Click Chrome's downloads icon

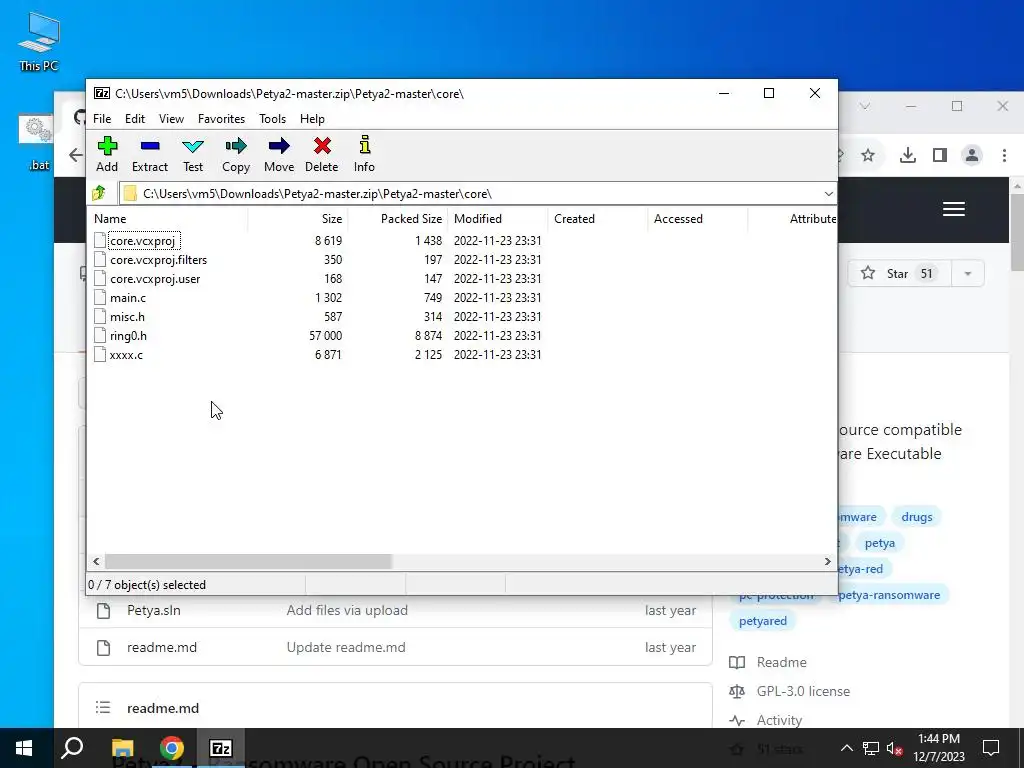pyautogui.click(x=907, y=155)
